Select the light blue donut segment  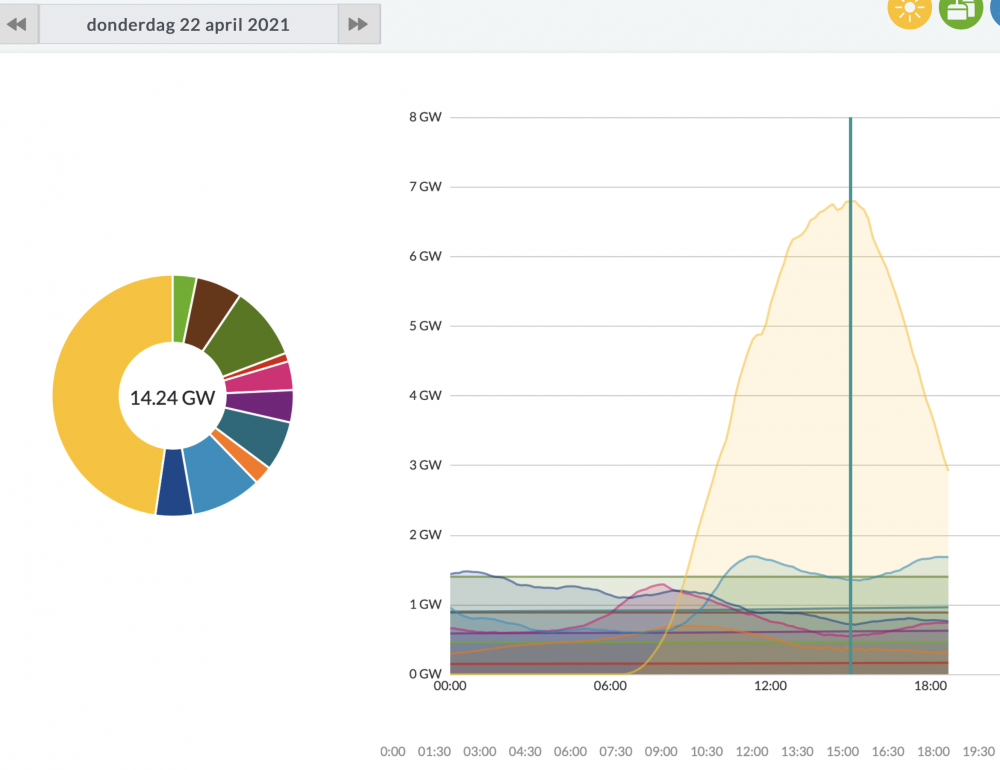(x=218, y=475)
